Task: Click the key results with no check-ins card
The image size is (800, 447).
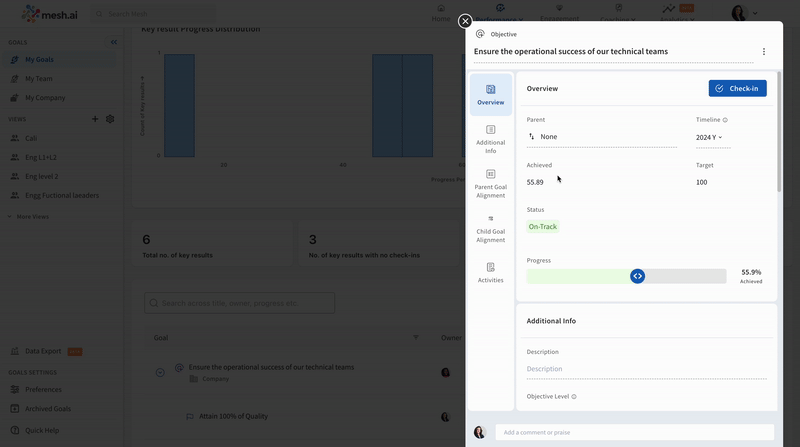Action: coord(380,244)
